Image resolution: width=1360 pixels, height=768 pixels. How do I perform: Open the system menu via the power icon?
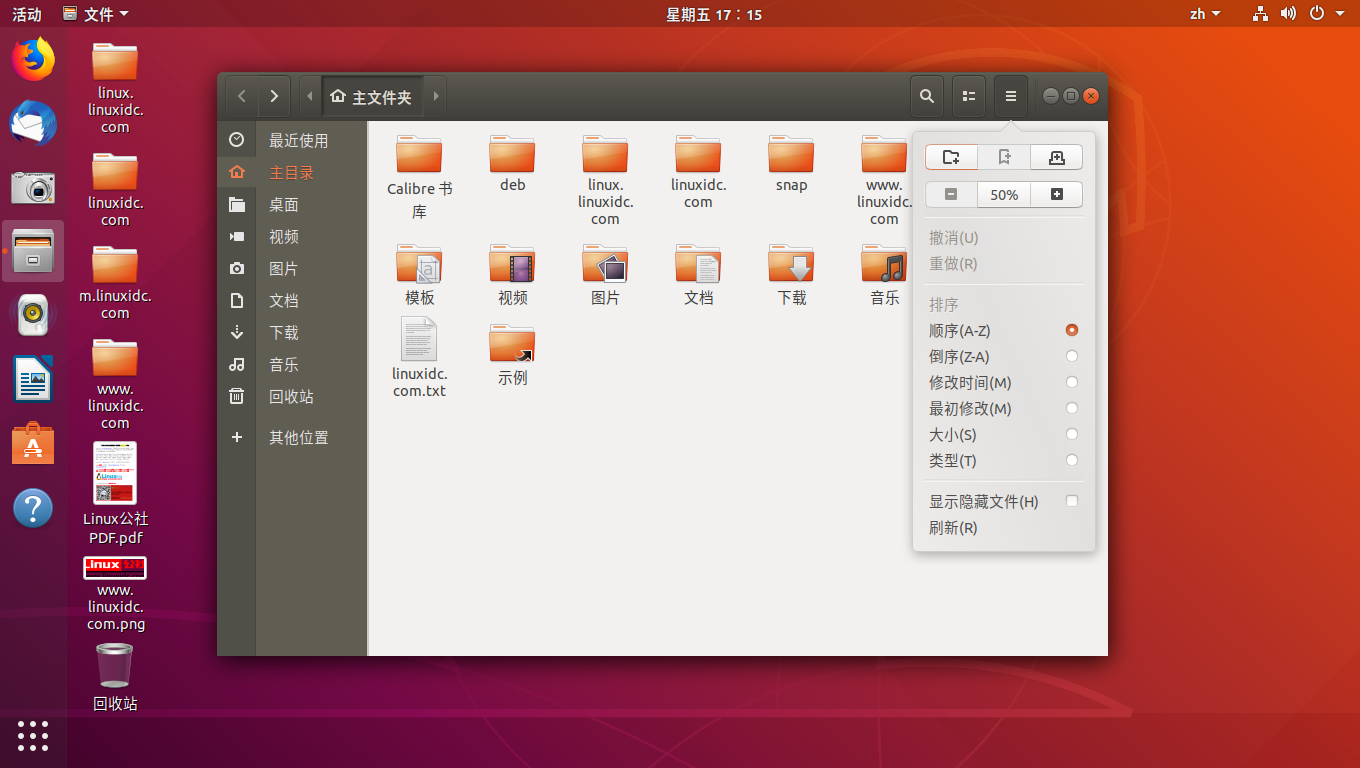tap(1317, 14)
